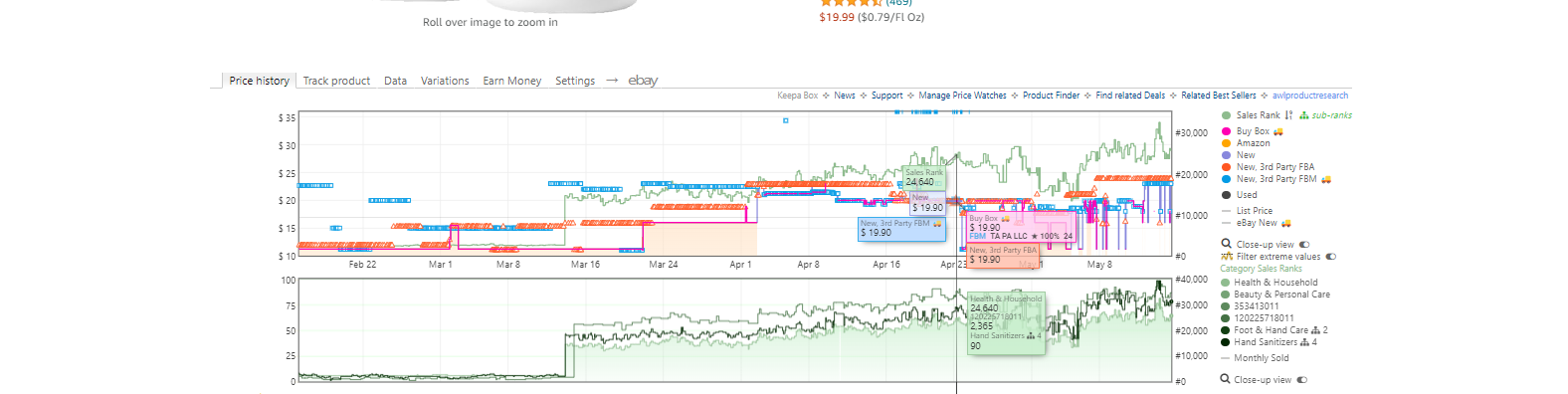Screen dimensions: 1568x394
Task: Open Manage Price Watches link
Action: [962, 96]
